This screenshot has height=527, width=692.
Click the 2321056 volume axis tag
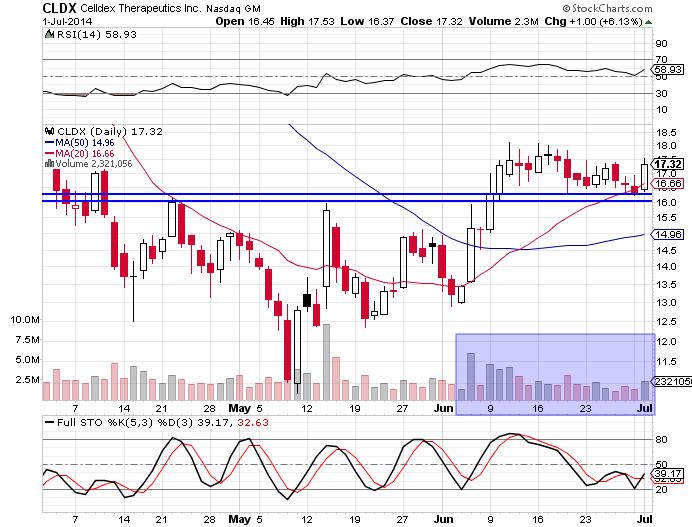tap(672, 381)
